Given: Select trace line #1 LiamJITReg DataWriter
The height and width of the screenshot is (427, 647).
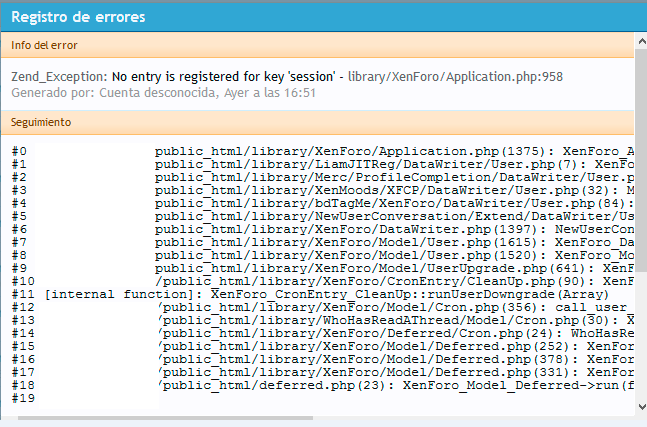Looking at the screenshot, I should (x=390, y=164).
